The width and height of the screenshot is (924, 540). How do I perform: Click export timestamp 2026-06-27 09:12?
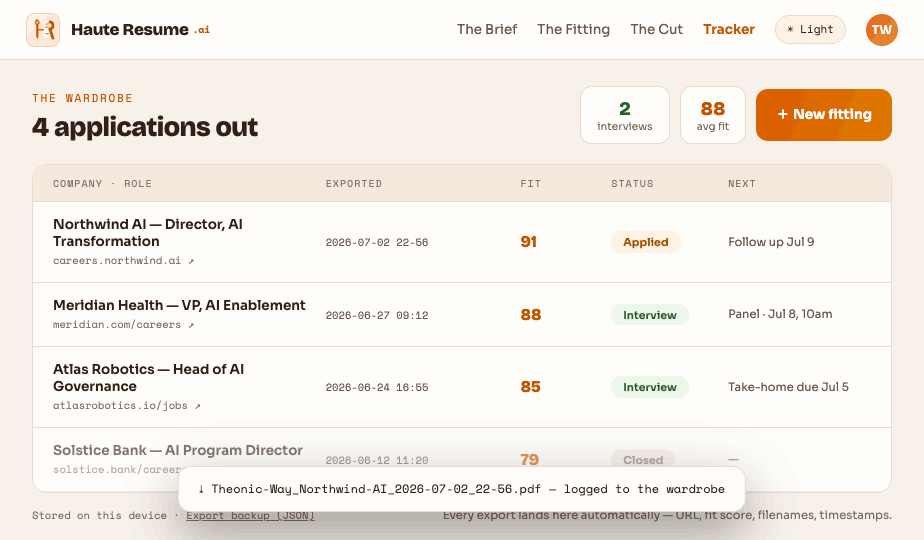coord(377,316)
